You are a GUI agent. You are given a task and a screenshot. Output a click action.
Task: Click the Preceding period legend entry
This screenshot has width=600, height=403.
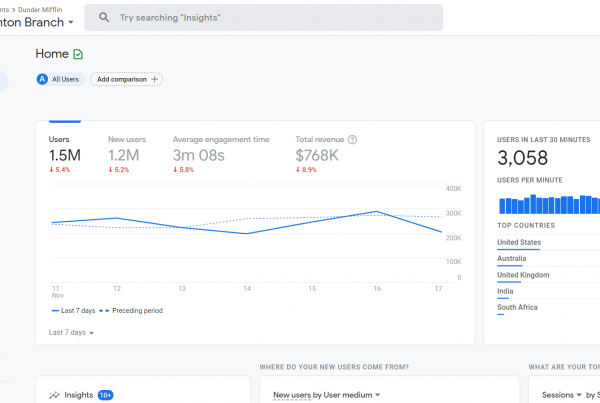(x=131, y=311)
